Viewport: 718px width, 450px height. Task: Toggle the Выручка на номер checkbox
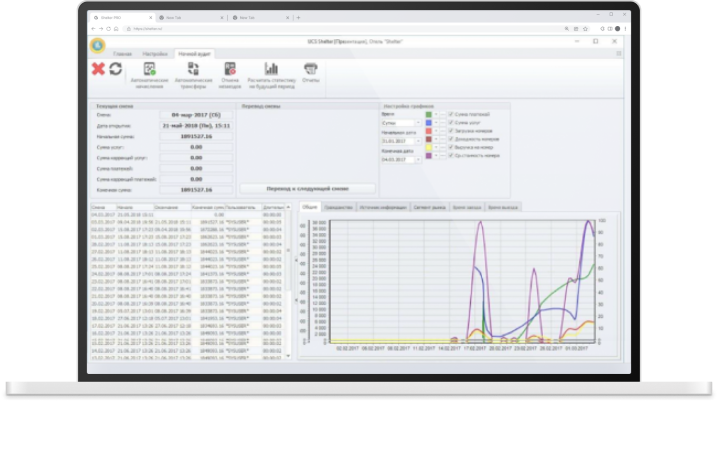[451, 147]
